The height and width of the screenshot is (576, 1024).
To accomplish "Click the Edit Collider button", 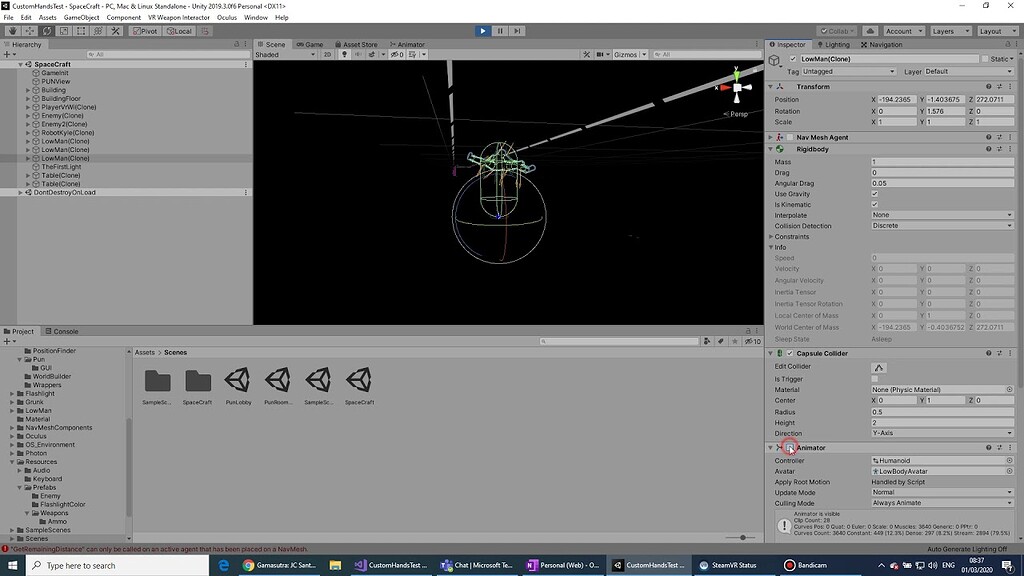I will 879,366.
